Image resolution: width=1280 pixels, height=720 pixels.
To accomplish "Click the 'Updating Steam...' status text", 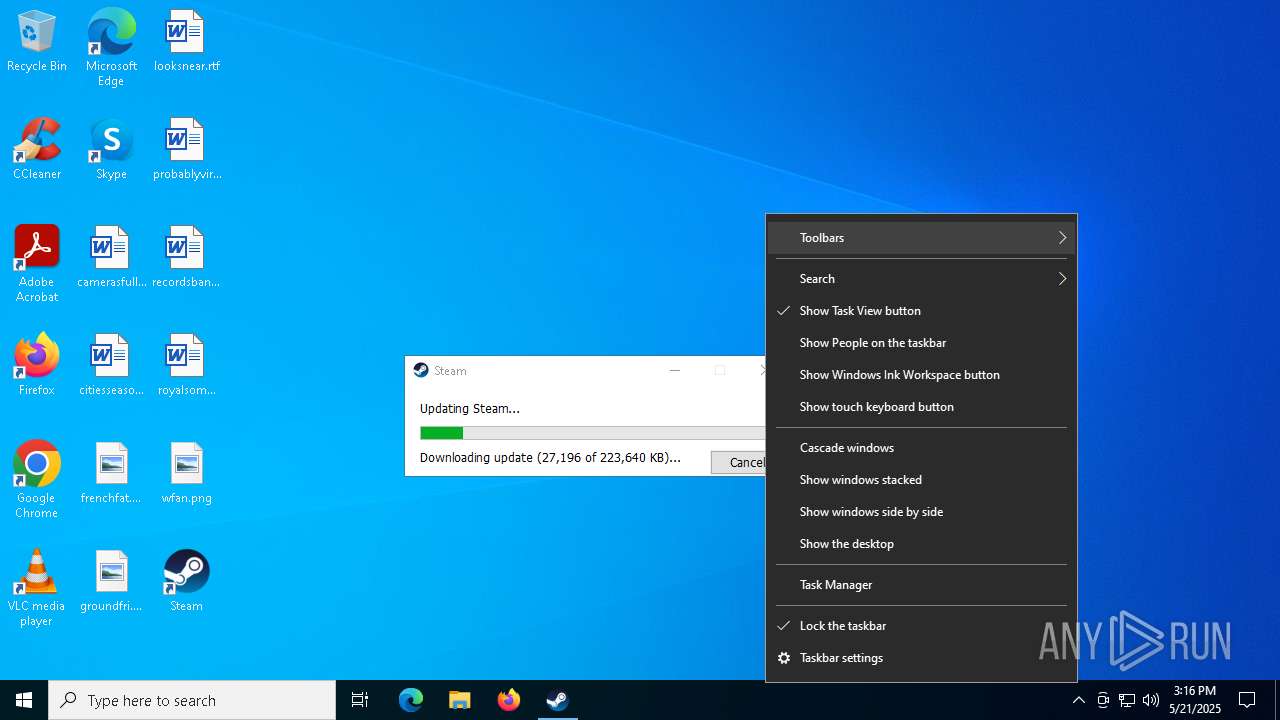I will pos(470,408).
